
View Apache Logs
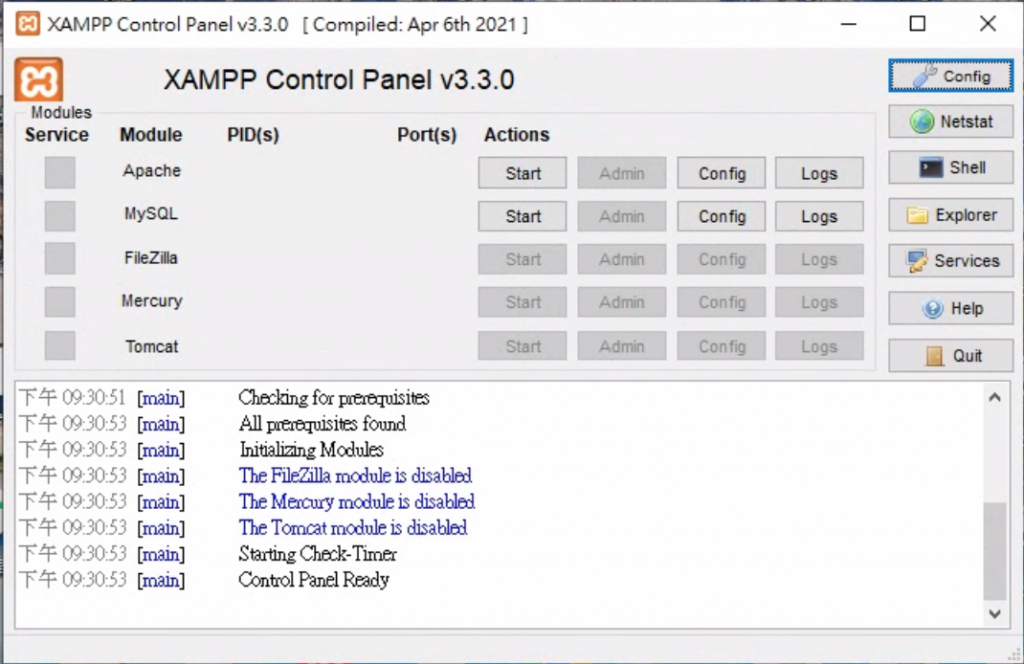(820, 173)
